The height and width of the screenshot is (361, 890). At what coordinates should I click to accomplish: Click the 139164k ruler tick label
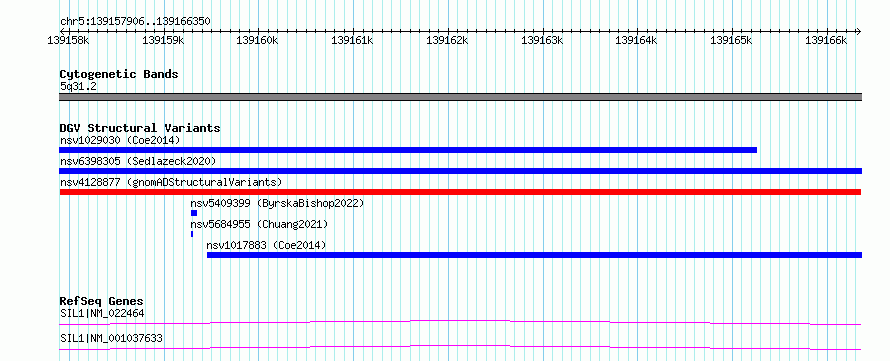point(637,40)
